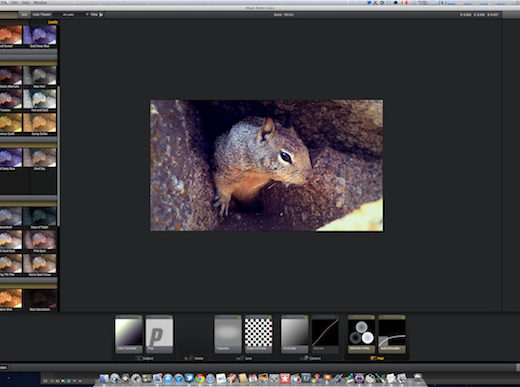
Task: Open Finder from the Dock
Action: (x=104, y=378)
